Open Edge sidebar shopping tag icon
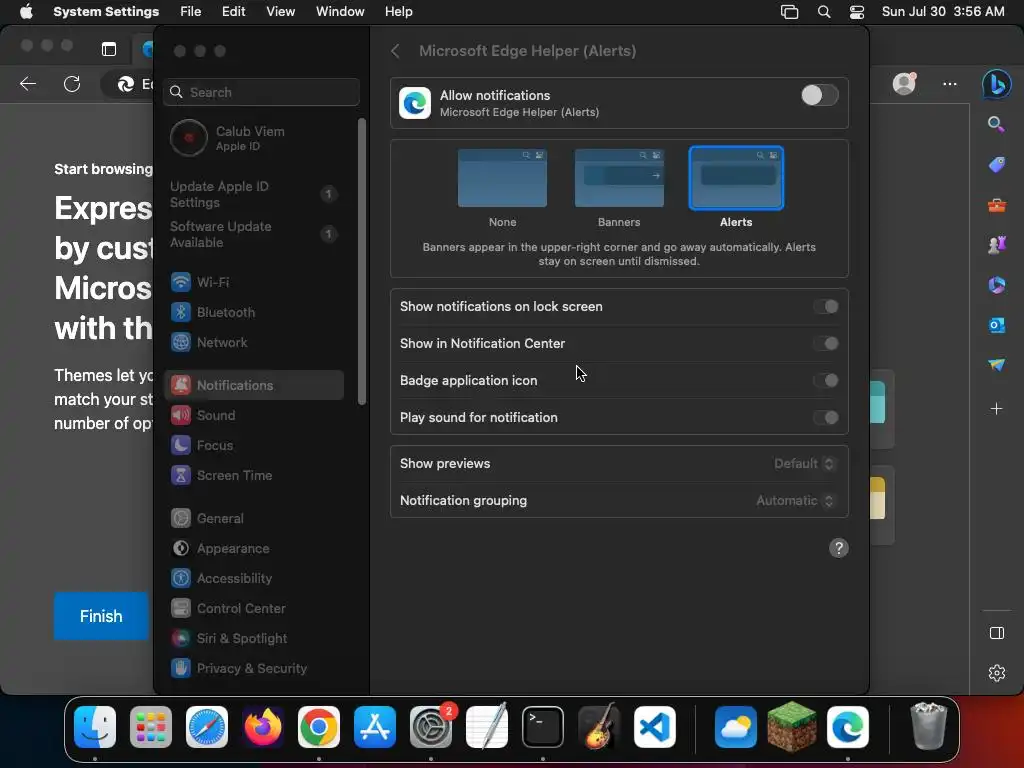Image resolution: width=1024 pixels, height=768 pixels. coord(997,165)
